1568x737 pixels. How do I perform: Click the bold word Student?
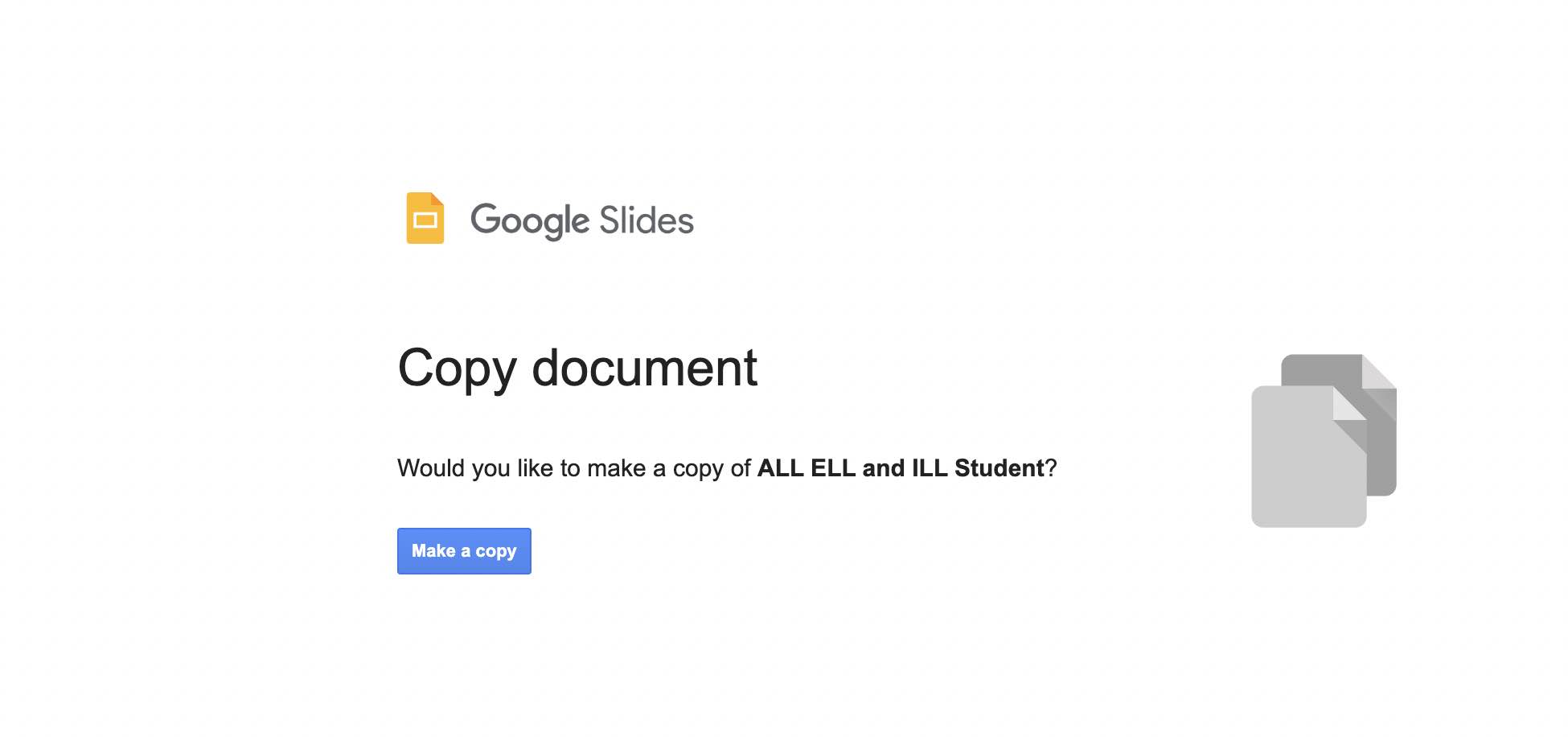[999, 468]
